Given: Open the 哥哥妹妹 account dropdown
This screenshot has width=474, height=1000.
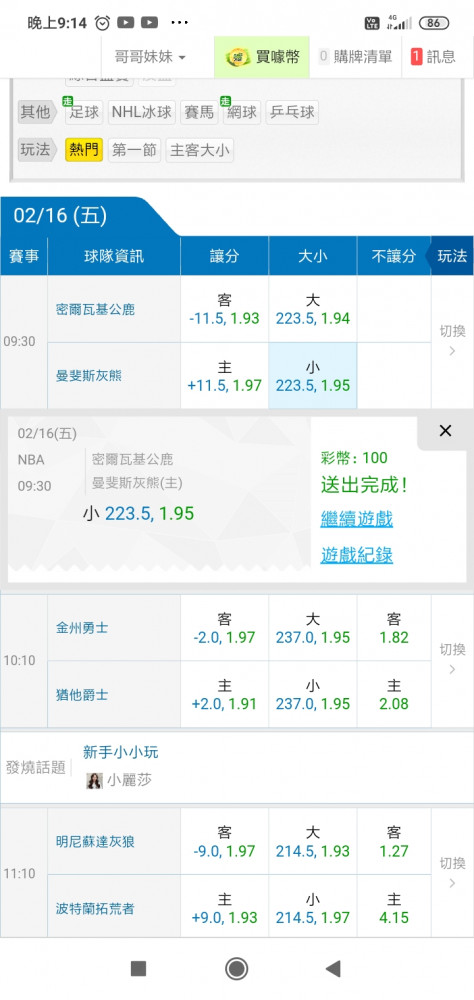Looking at the screenshot, I should [150, 57].
